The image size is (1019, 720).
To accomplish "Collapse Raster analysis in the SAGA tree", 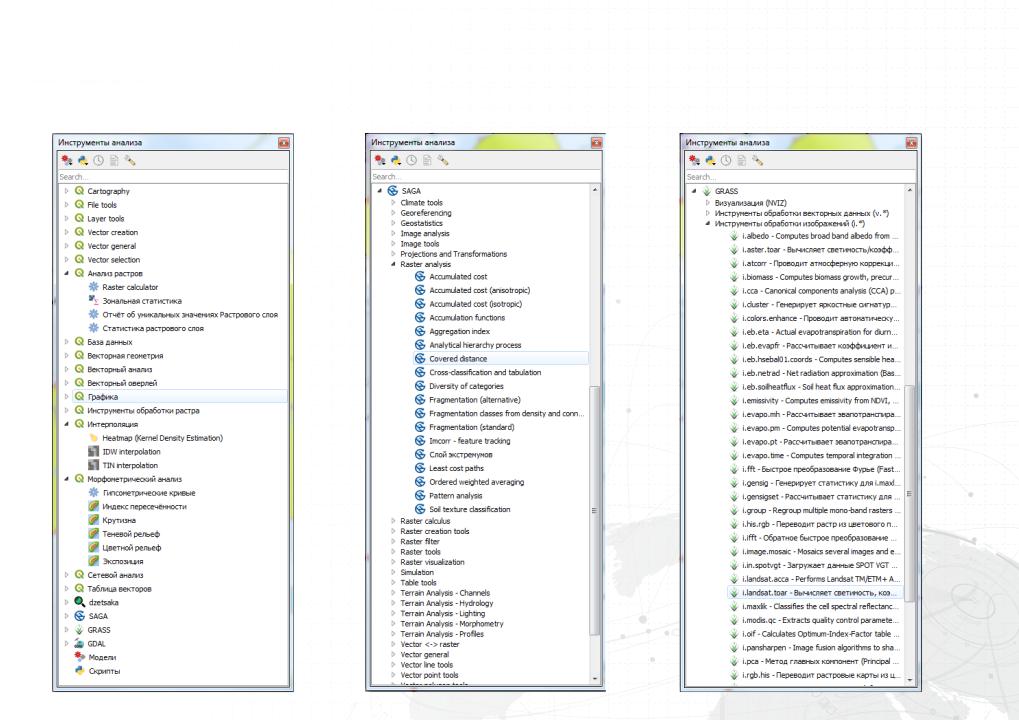I will click(x=393, y=264).
